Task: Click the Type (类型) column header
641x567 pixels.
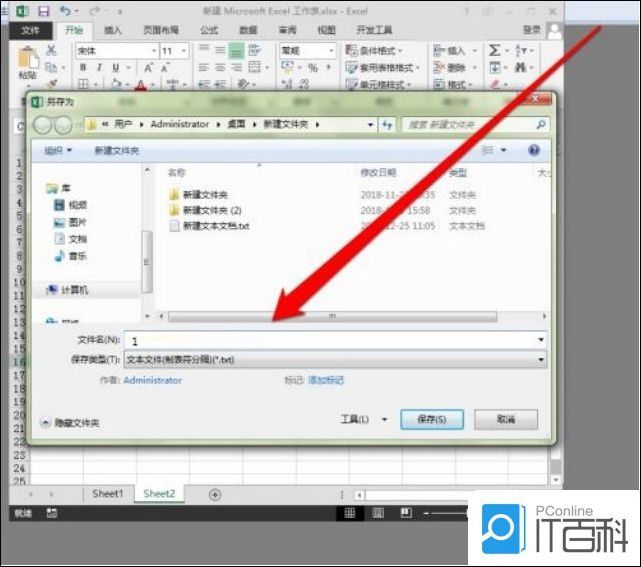Action: (x=458, y=173)
